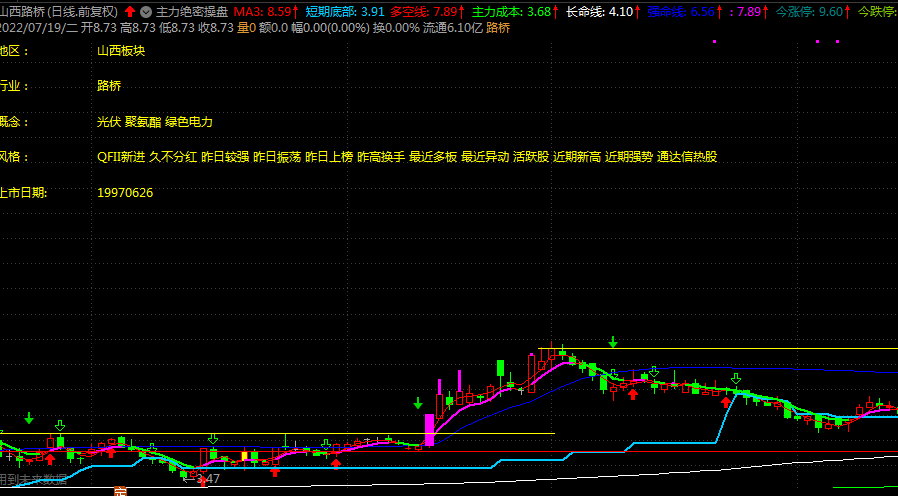
Task: Open the 久不分红 style tag
Action: (173, 157)
